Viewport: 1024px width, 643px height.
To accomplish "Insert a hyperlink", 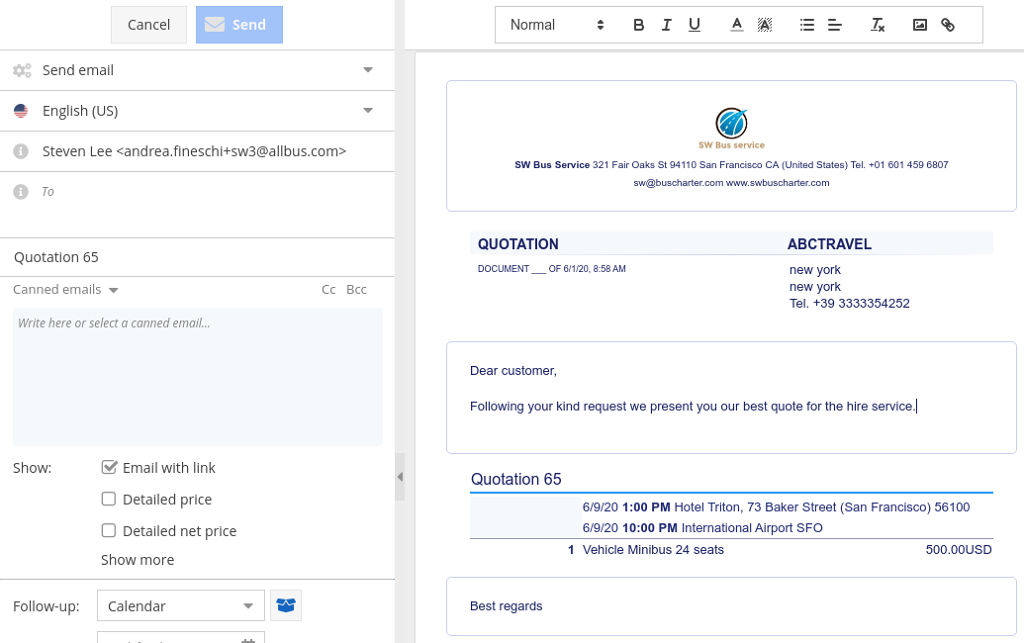I will [948, 25].
